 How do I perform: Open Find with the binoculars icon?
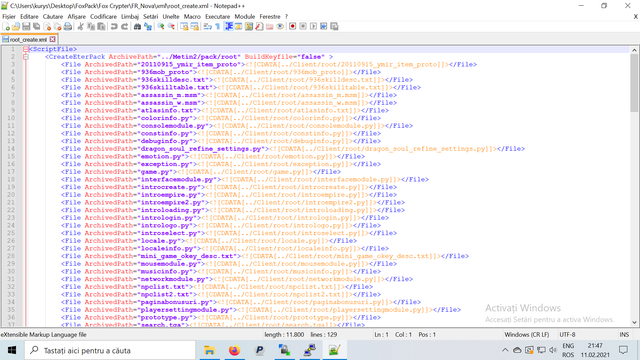(138, 27)
